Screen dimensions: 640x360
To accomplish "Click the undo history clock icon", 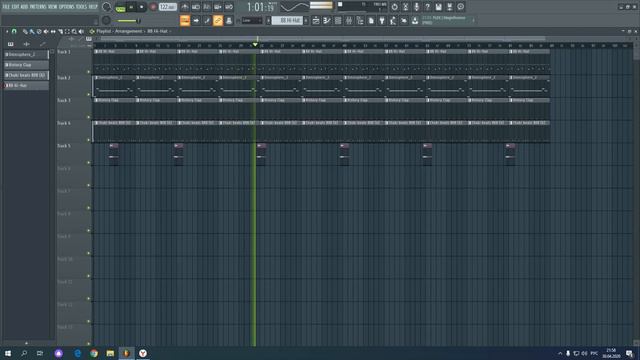I will click(x=394, y=7).
